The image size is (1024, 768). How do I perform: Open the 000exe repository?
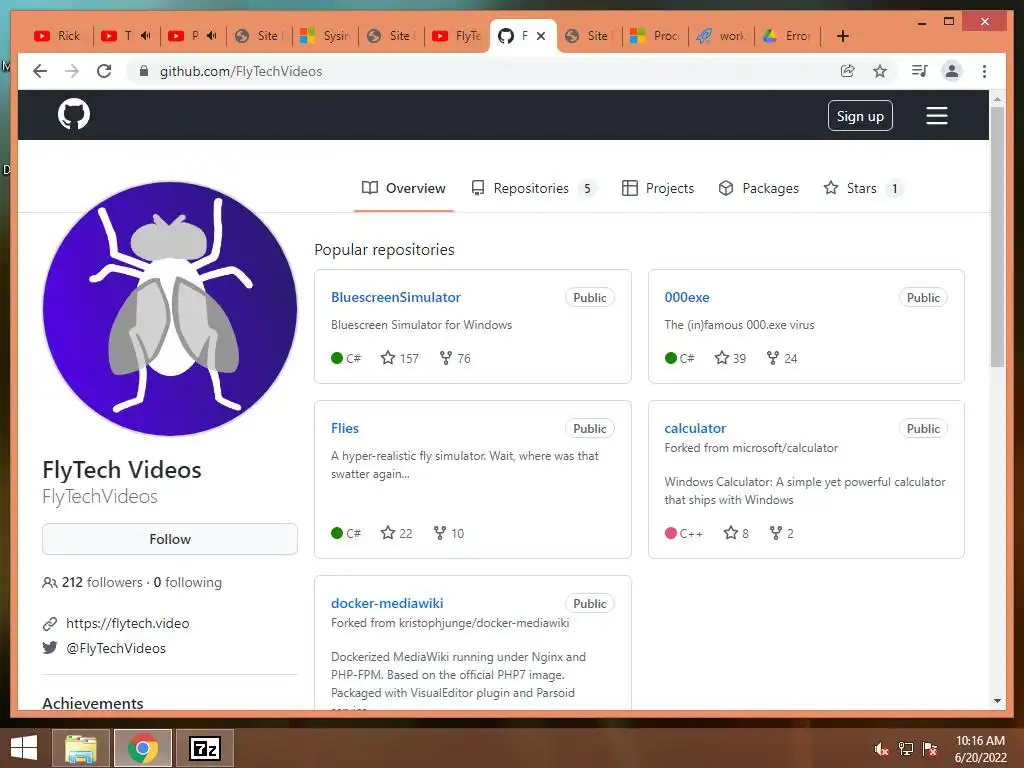coord(686,297)
